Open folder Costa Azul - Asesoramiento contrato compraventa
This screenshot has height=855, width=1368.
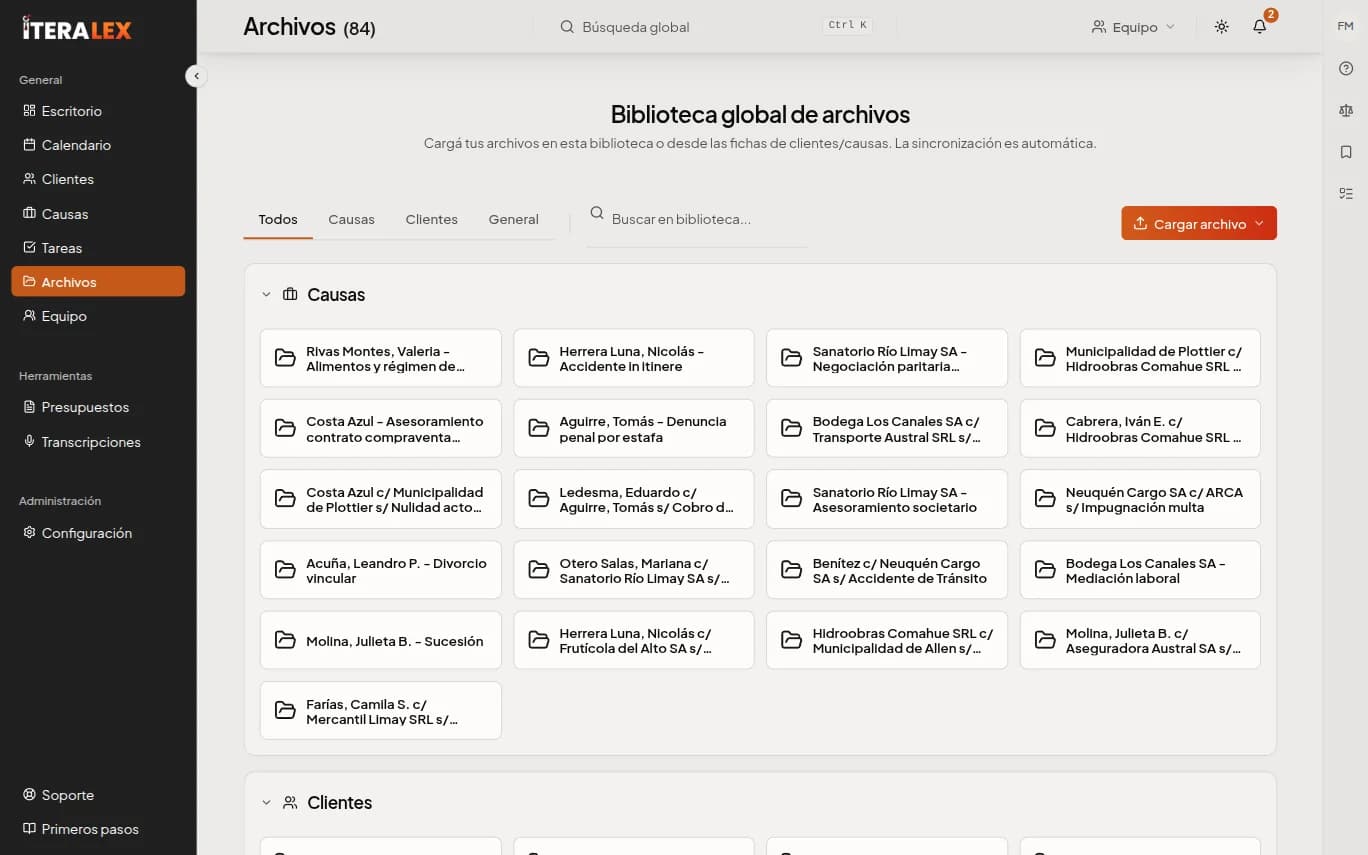381,429
